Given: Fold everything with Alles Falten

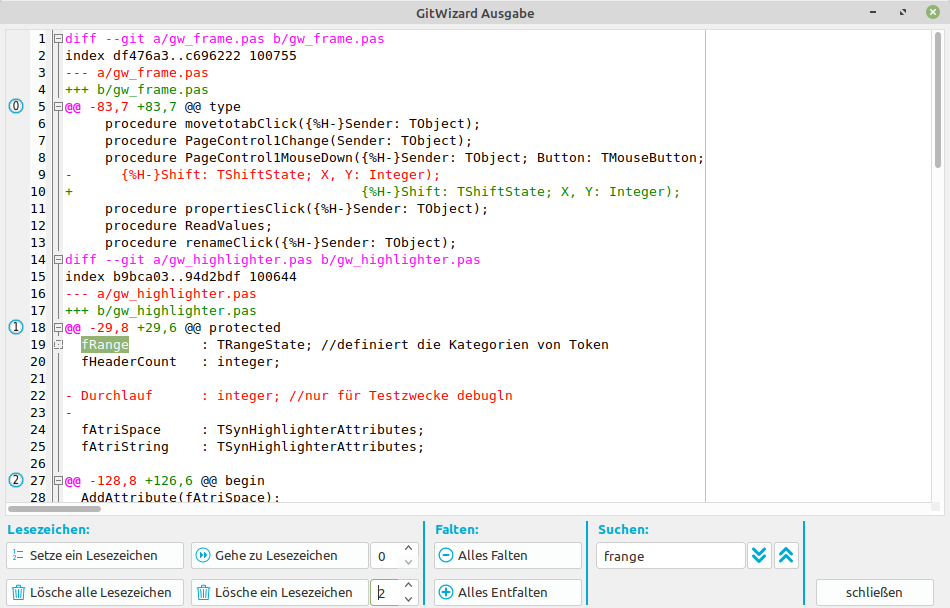Looking at the screenshot, I should [507, 556].
